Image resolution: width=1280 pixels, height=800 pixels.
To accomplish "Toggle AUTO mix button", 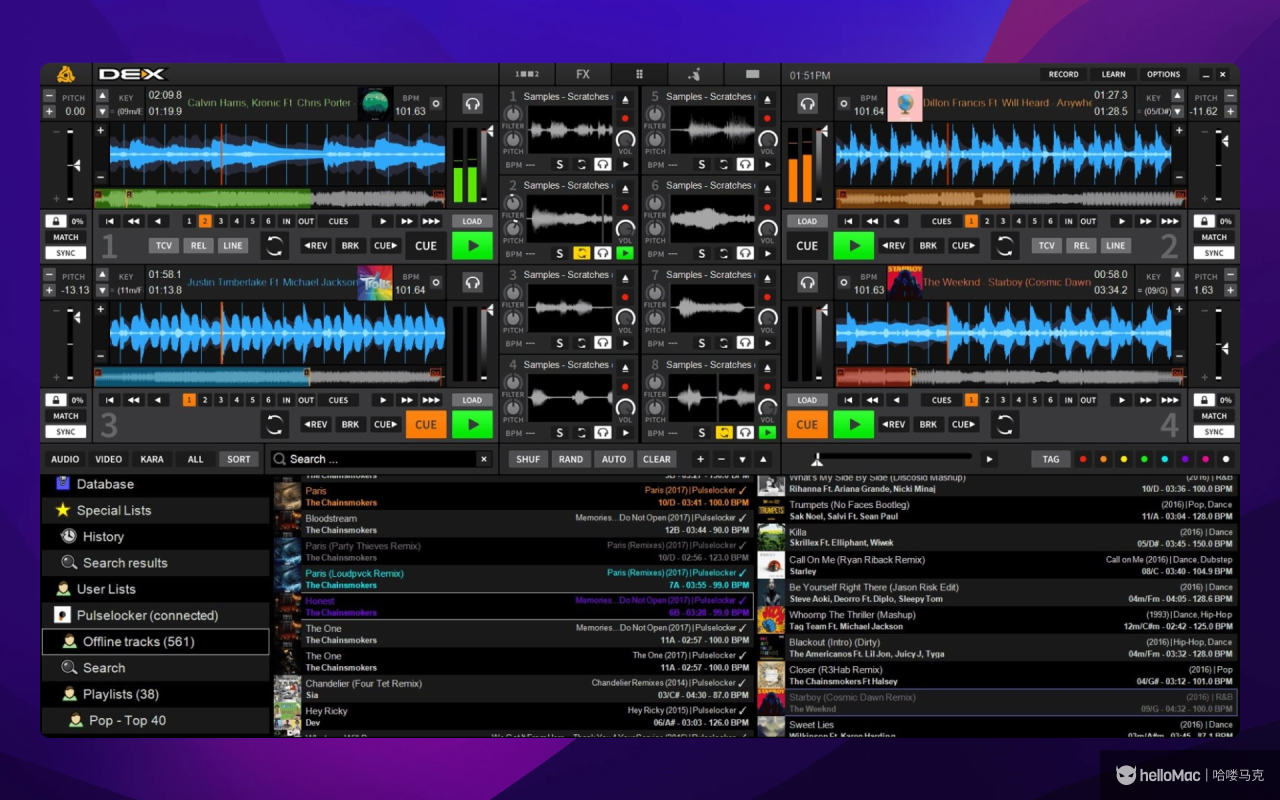I will [614, 459].
